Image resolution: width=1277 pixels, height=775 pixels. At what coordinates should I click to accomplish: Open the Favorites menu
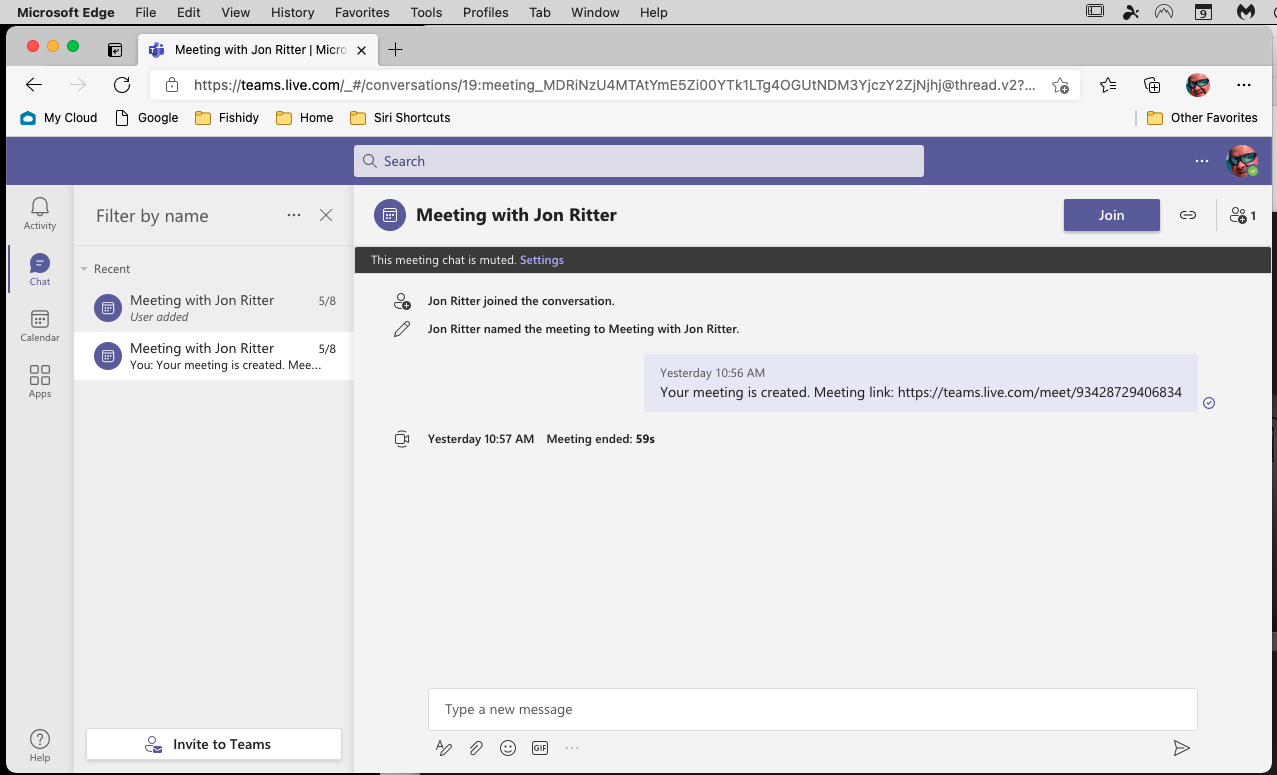tap(362, 12)
